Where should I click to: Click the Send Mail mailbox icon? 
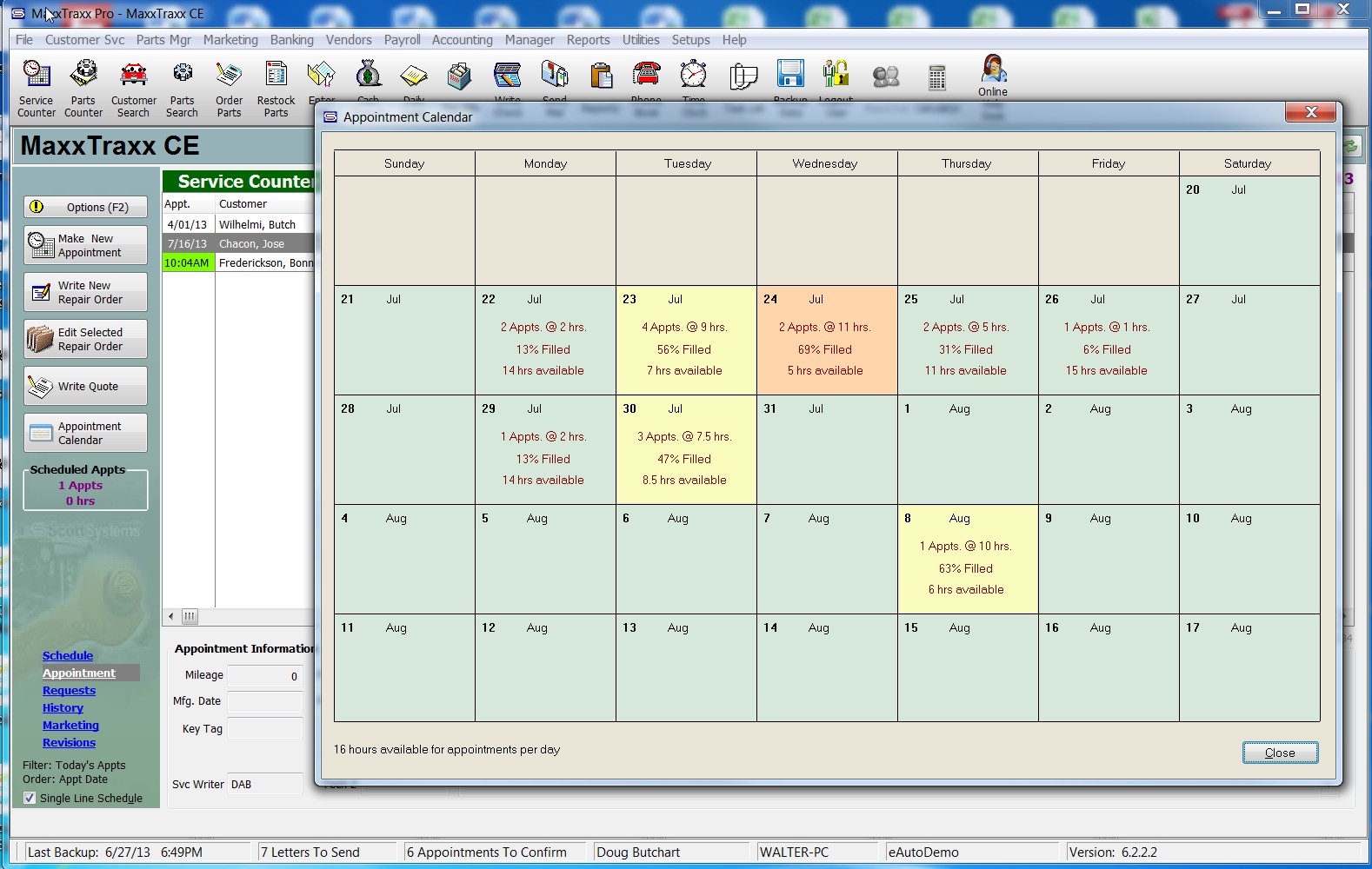click(555, 76)
